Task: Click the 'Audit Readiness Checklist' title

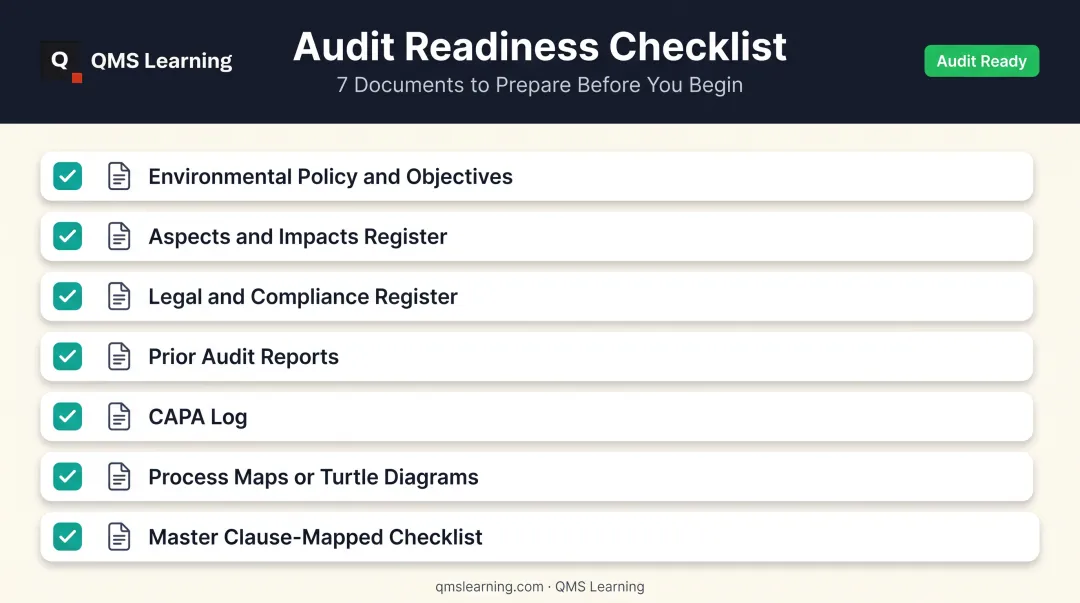Action: click(x=540, y=47)
